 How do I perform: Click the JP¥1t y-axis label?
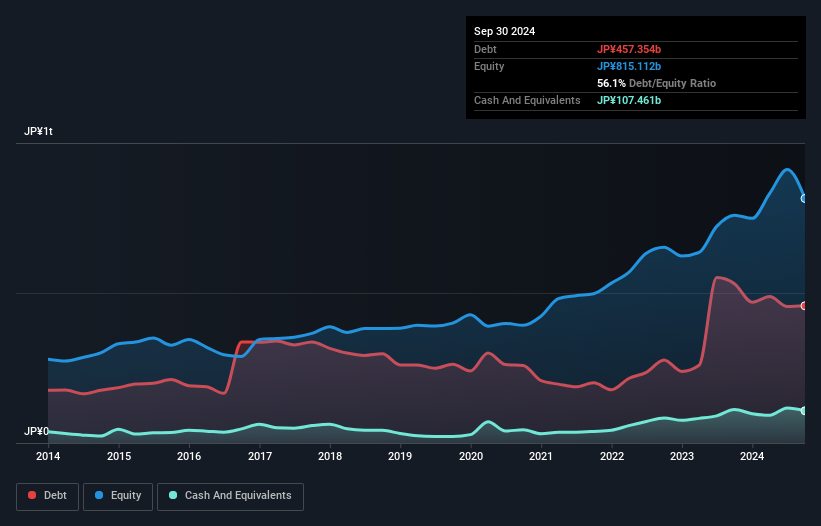pos(38,131)
